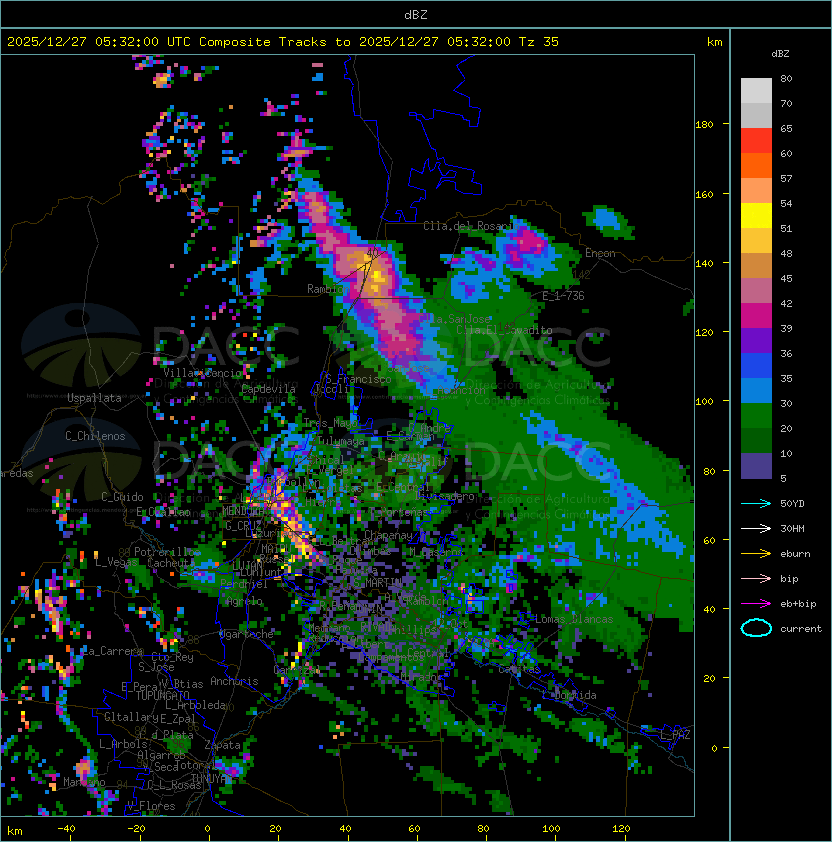This screenshot has width=832, height=842.
Task: Pick the purple 36-39 dBZ swatch
Action: pos(756,340)
